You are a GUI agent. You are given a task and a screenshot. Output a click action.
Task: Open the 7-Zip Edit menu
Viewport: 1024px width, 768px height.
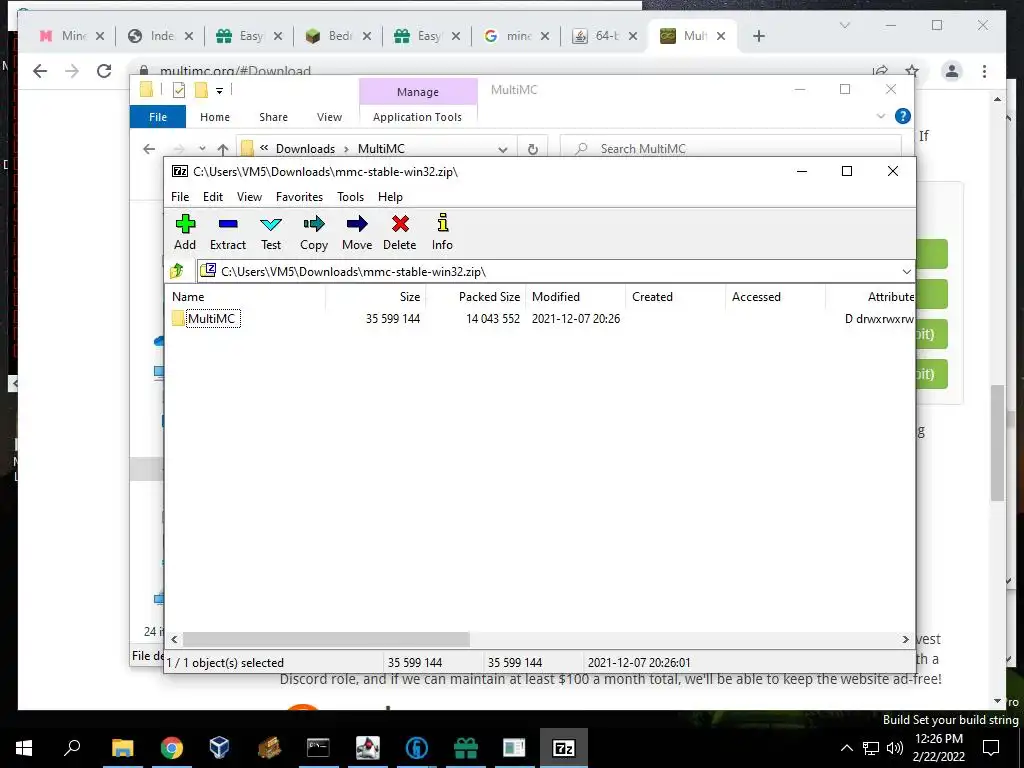(x=213, y=197)
